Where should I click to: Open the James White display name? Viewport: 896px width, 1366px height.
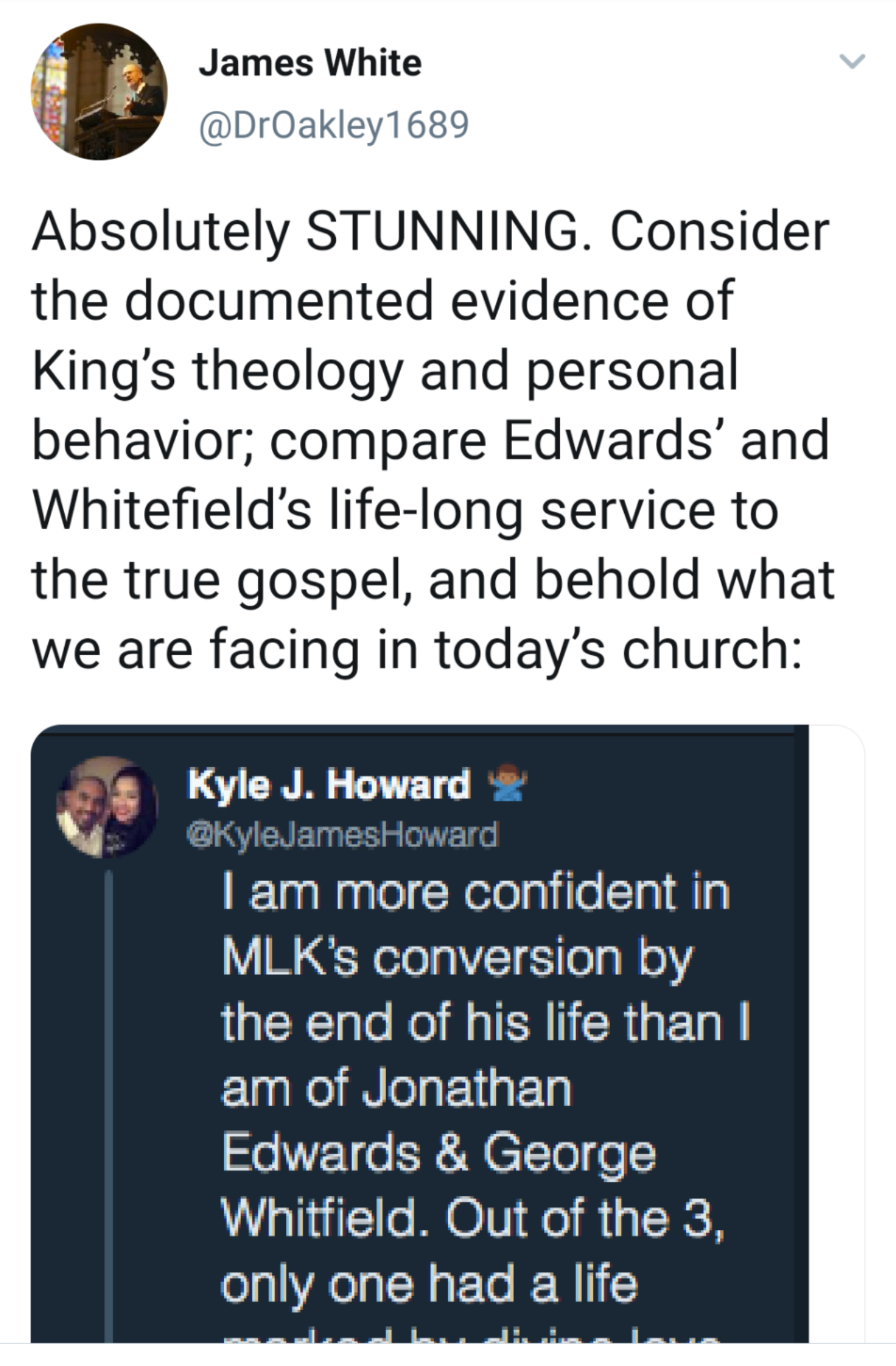310,63
